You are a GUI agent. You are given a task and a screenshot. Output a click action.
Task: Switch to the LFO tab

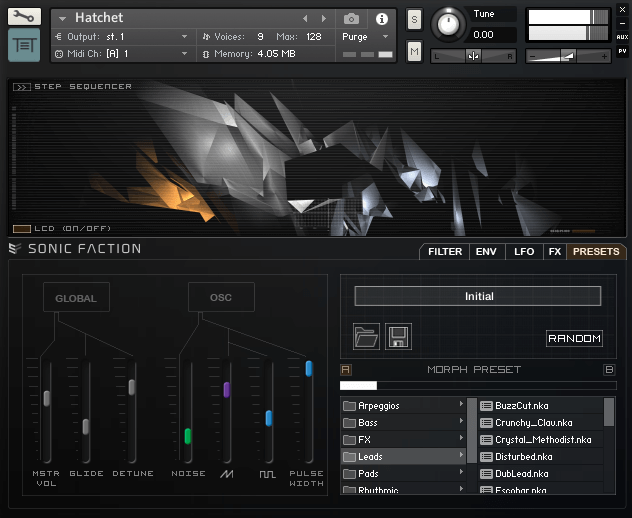click(523, 252)
